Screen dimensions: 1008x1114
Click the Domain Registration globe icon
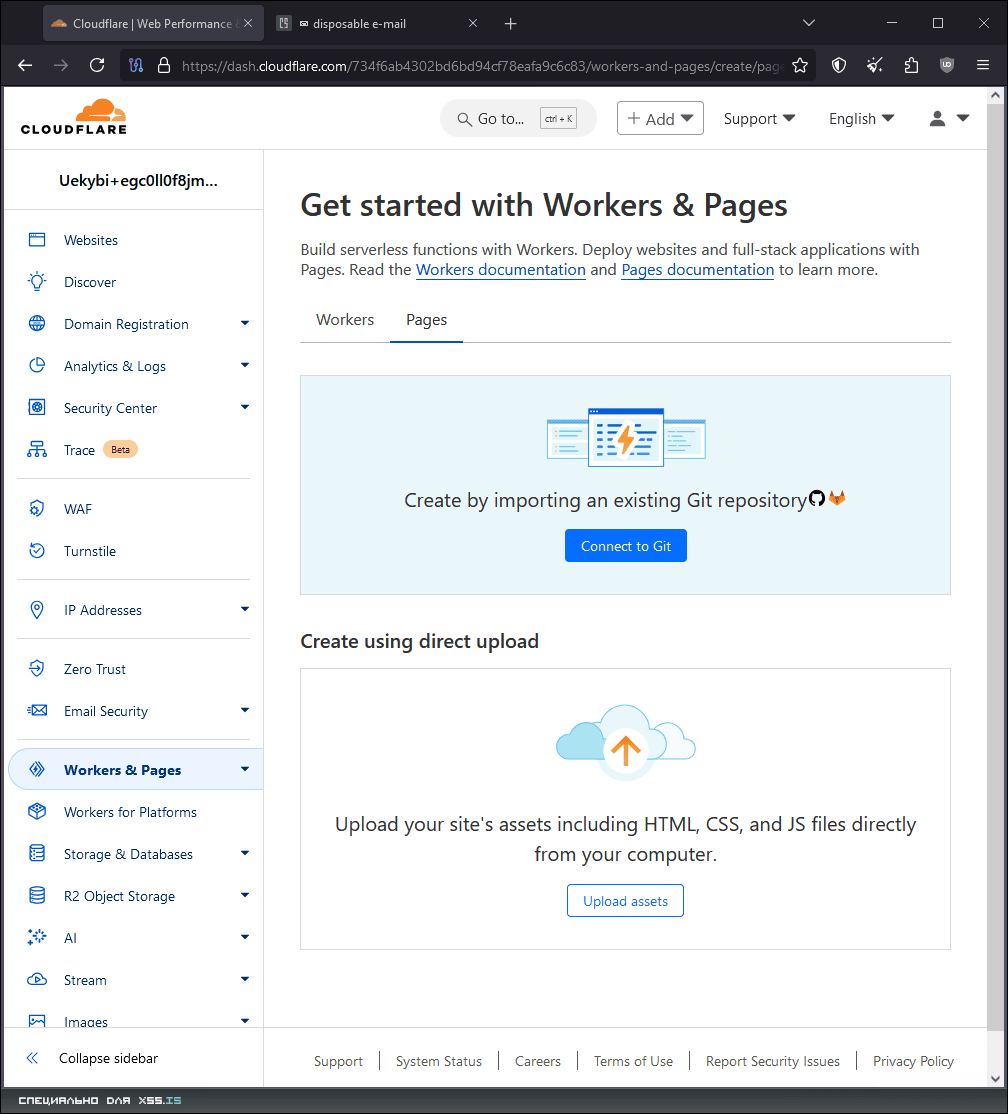(x=37, y=324)
